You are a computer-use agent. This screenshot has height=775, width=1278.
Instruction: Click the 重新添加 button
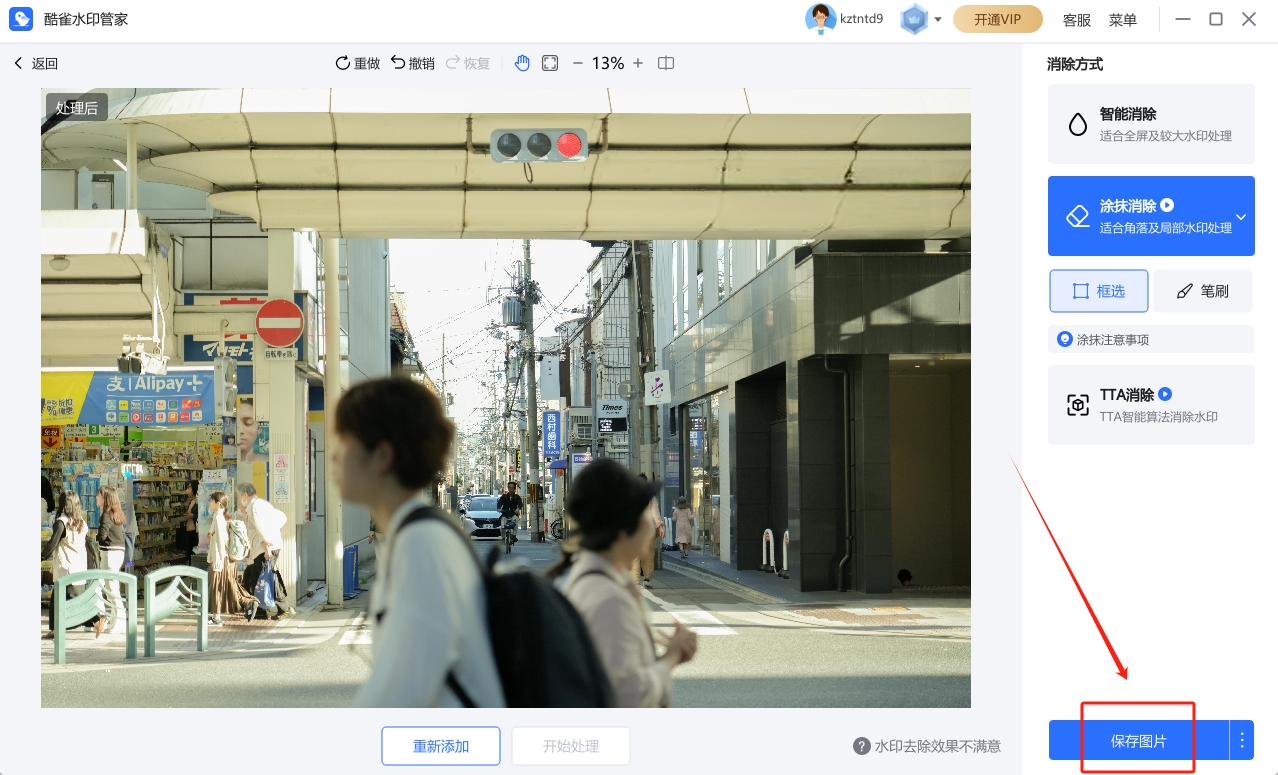coord(440,746)
